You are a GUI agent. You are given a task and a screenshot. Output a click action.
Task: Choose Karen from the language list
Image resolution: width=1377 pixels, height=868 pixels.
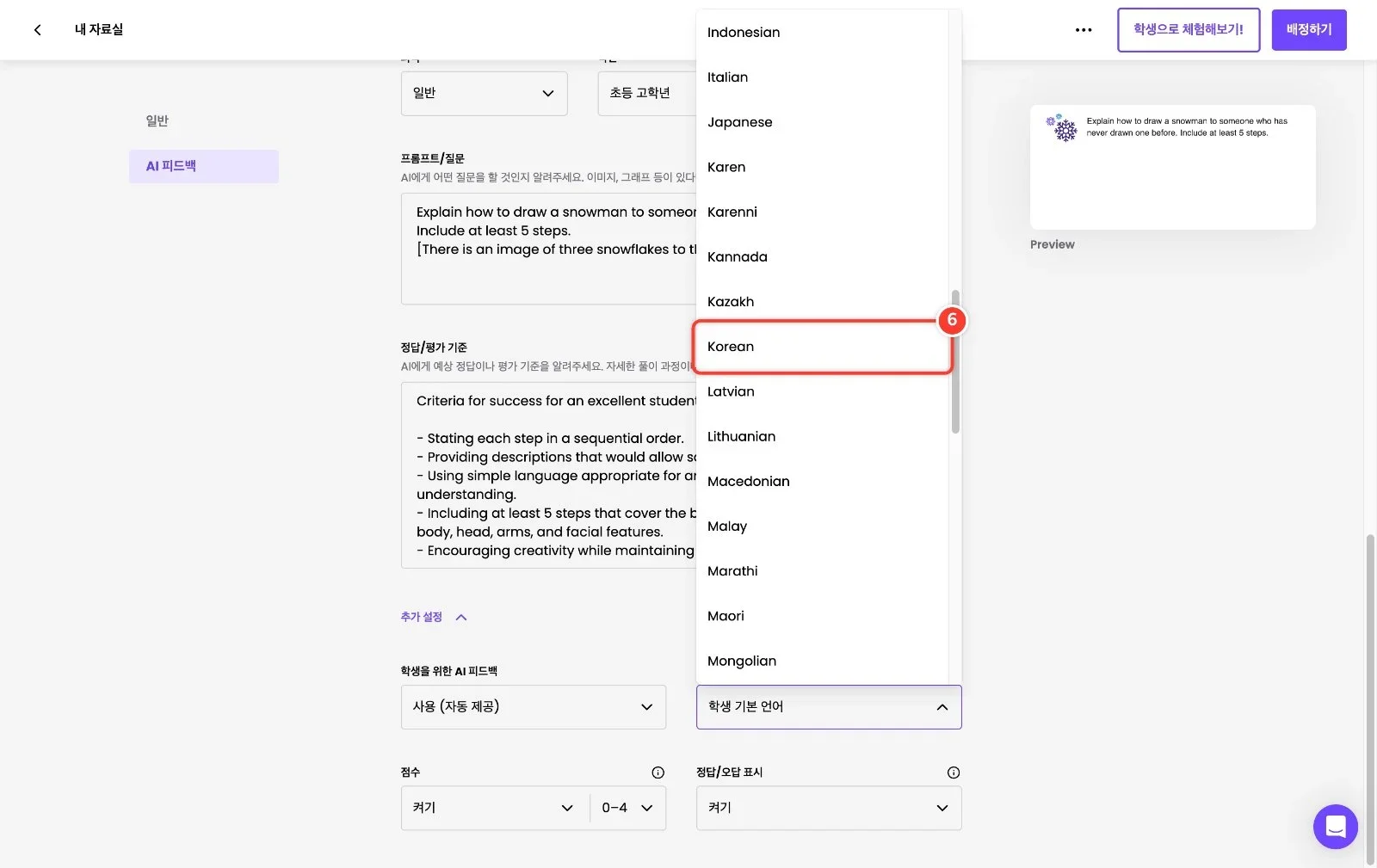pos(822,167)
